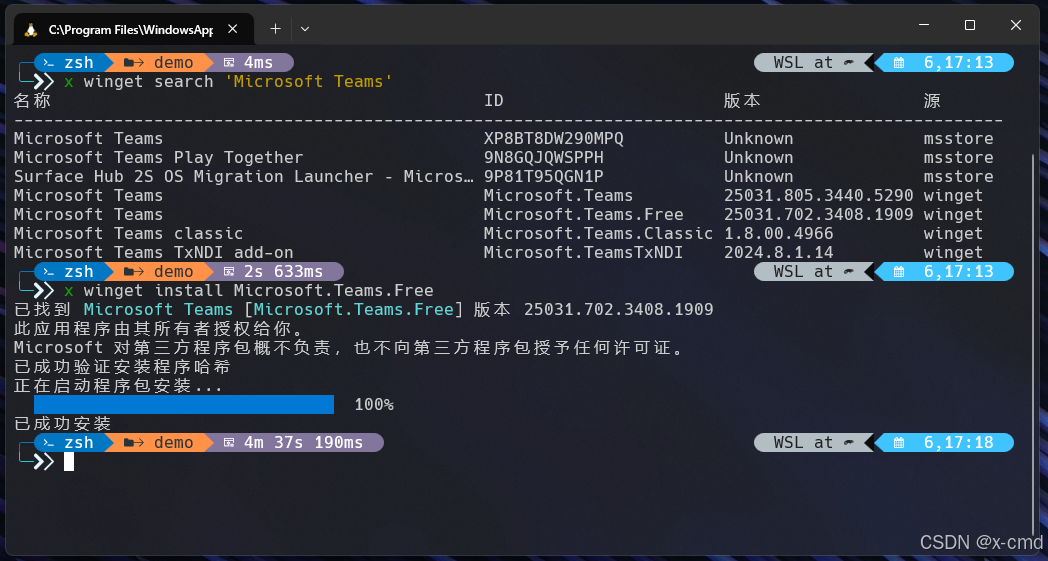Click the winget install Microsoft.Teams.Free command
This screenshot has width=1048, height=561.
[x=259, y=290]
